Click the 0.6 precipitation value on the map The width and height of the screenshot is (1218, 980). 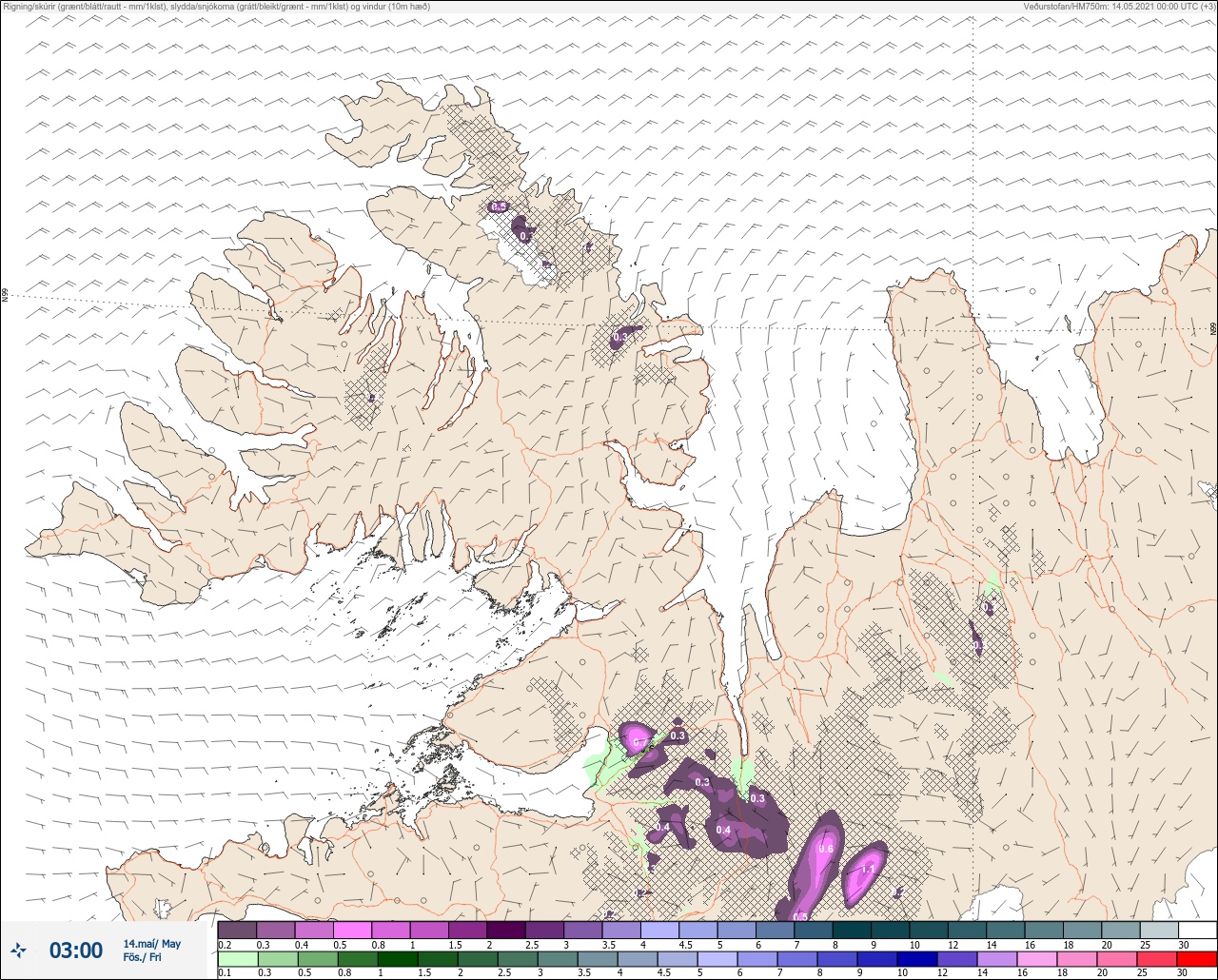pos(826,849)
